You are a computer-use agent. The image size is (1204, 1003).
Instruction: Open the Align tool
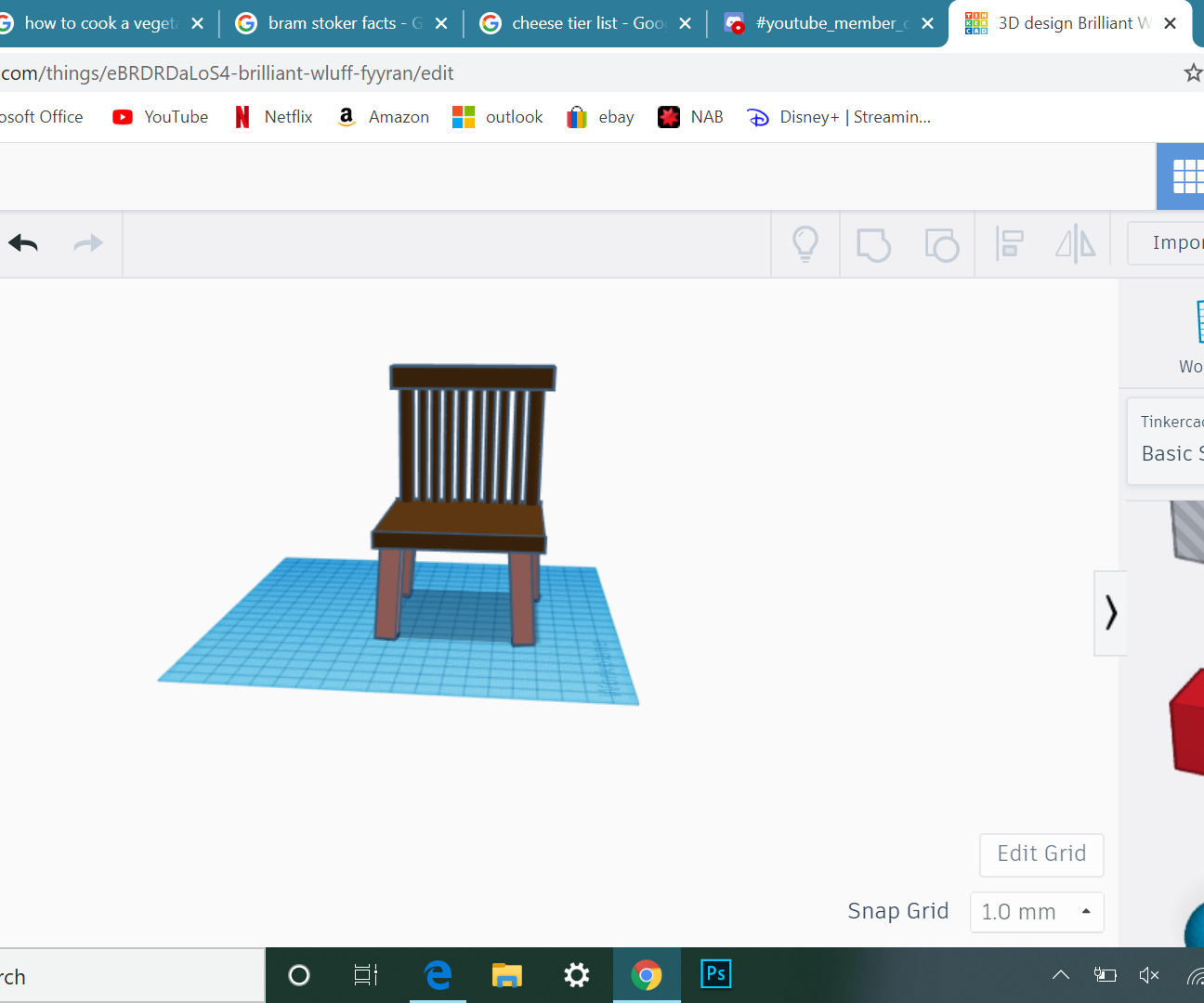coord(1009,244)
